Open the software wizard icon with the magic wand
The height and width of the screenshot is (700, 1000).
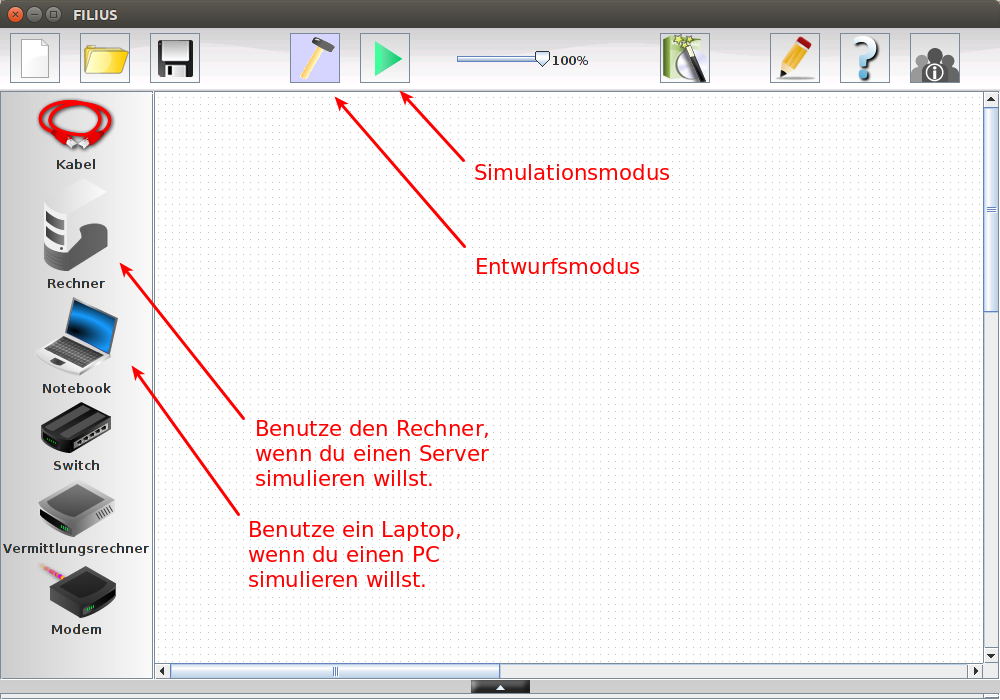coord(685,58)
